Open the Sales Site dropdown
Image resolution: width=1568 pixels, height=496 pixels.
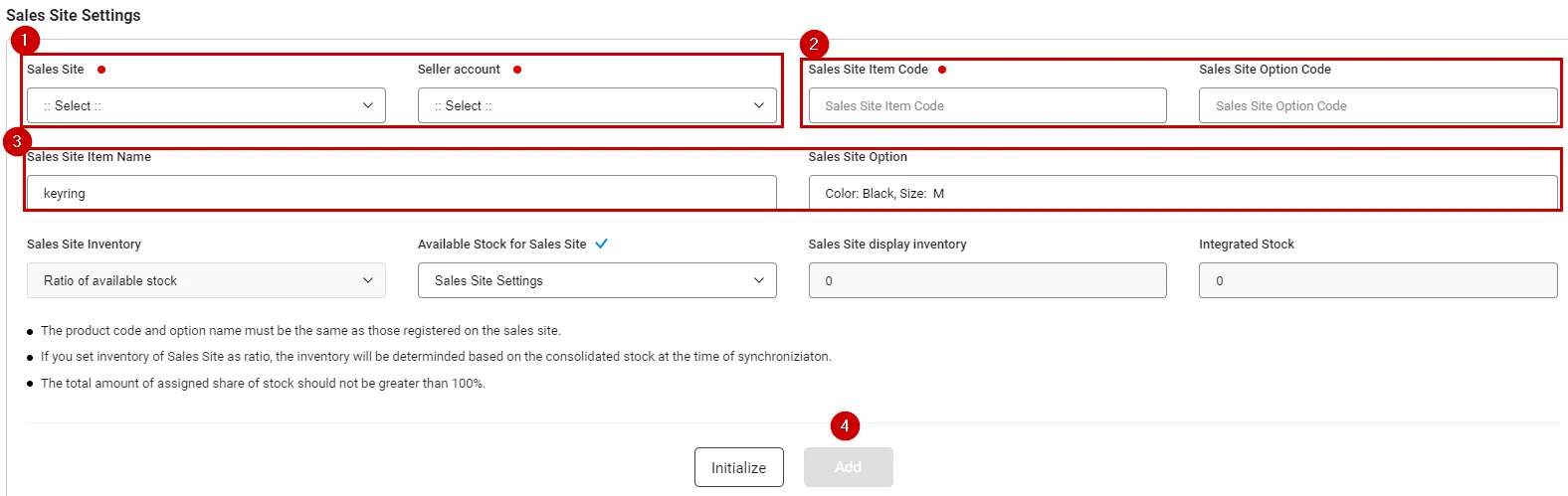pos(206,105)
